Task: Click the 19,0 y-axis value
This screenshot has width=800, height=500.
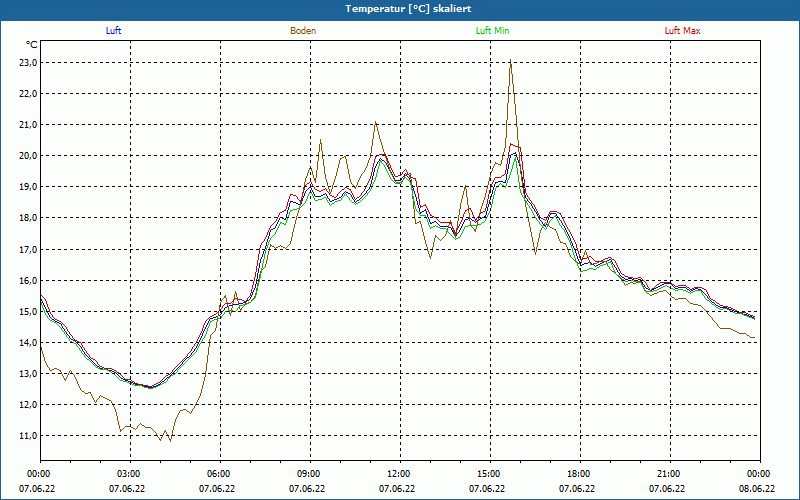Action: click(29, 187)
